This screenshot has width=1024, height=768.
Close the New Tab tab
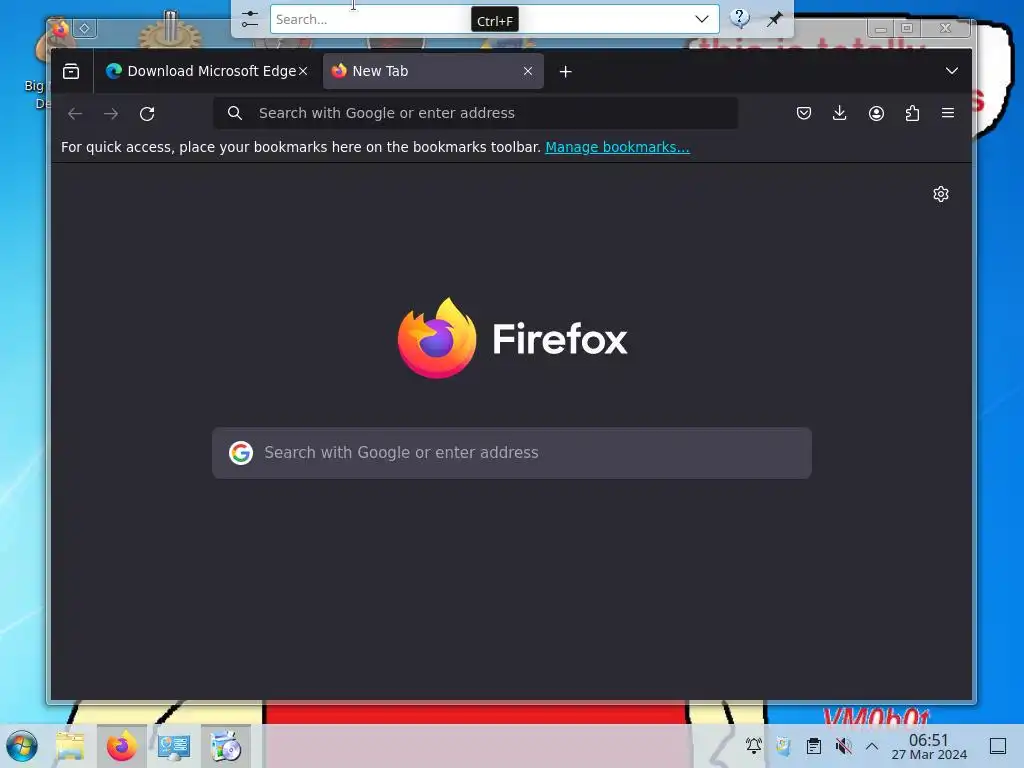pyautogui.click(x=528, y=71)
